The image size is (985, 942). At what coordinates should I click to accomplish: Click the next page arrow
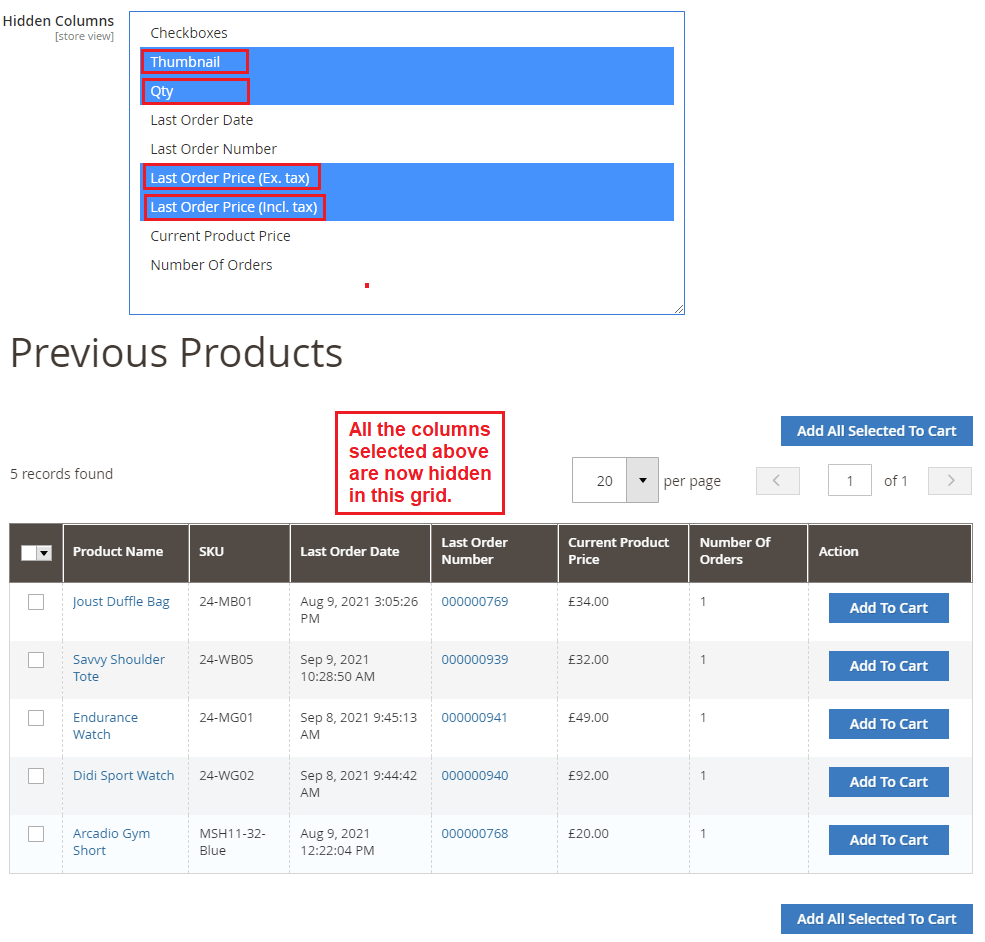[x=948, y=481]
